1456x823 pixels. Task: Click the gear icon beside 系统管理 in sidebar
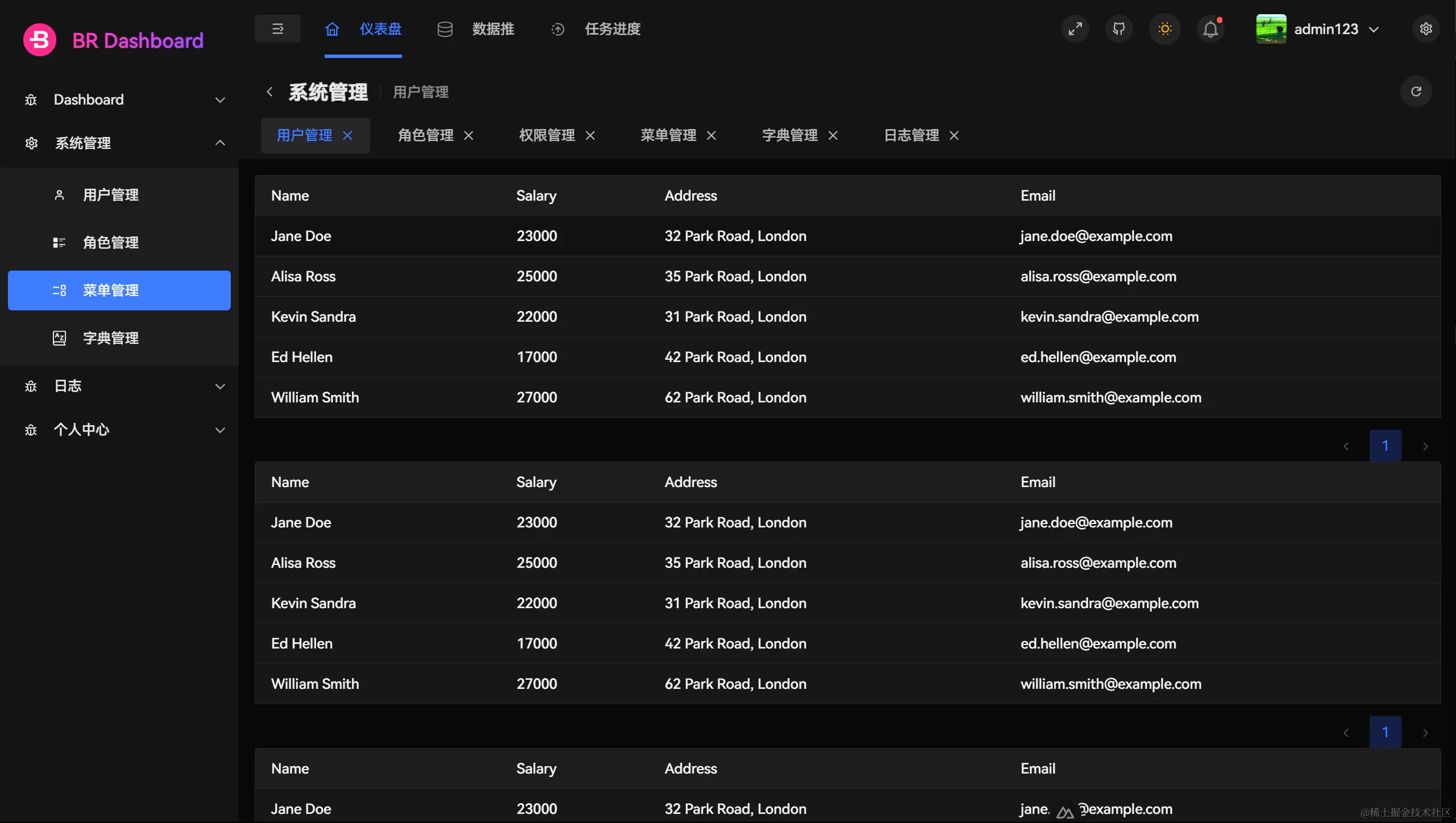(31, 143)
